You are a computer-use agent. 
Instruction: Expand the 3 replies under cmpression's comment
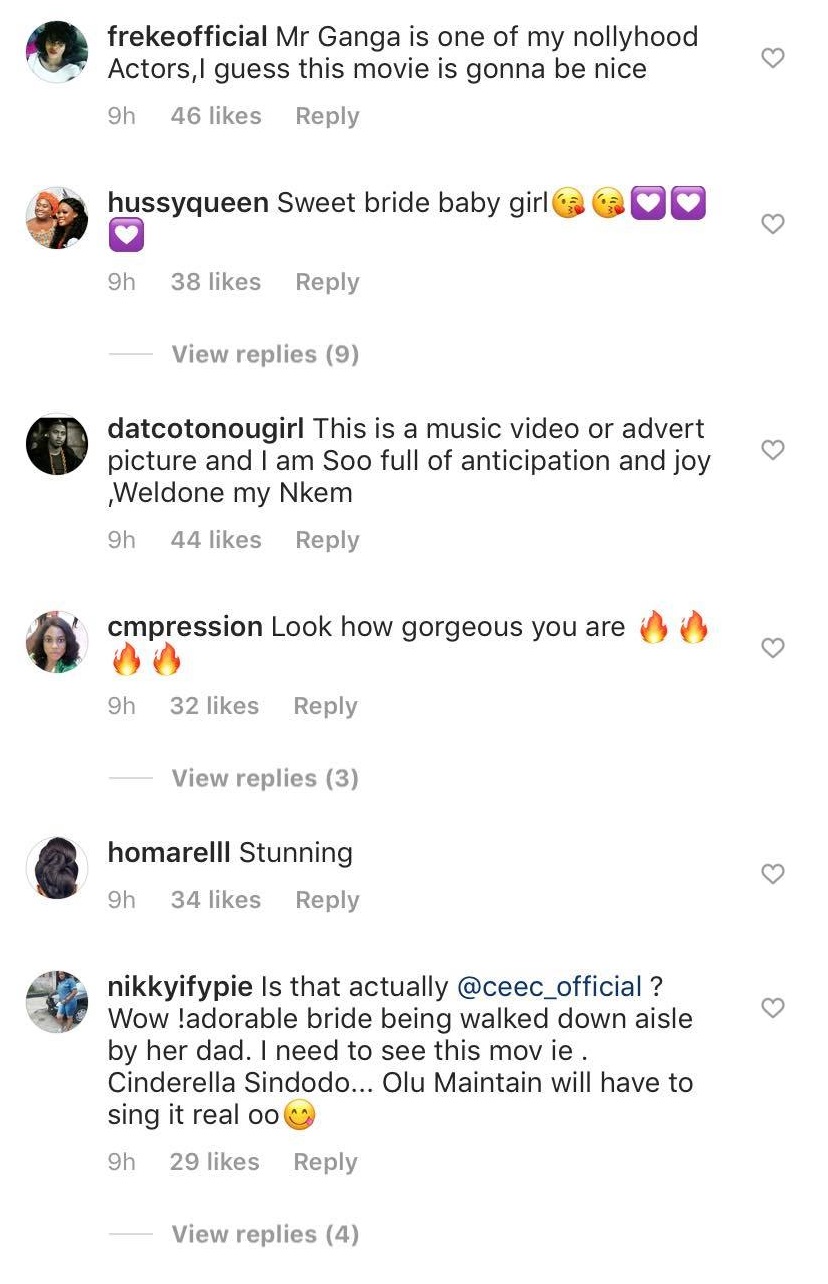[x=265, y=778]
